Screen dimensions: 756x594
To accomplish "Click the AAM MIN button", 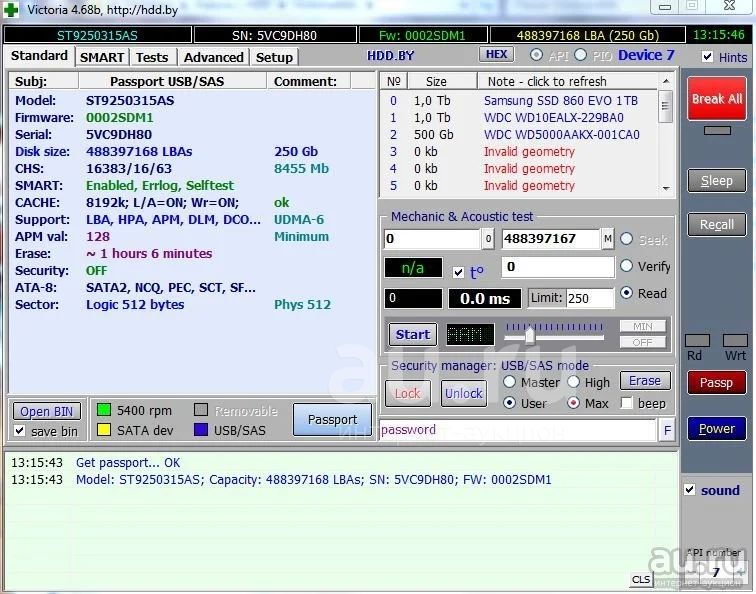I will point(643,326).
